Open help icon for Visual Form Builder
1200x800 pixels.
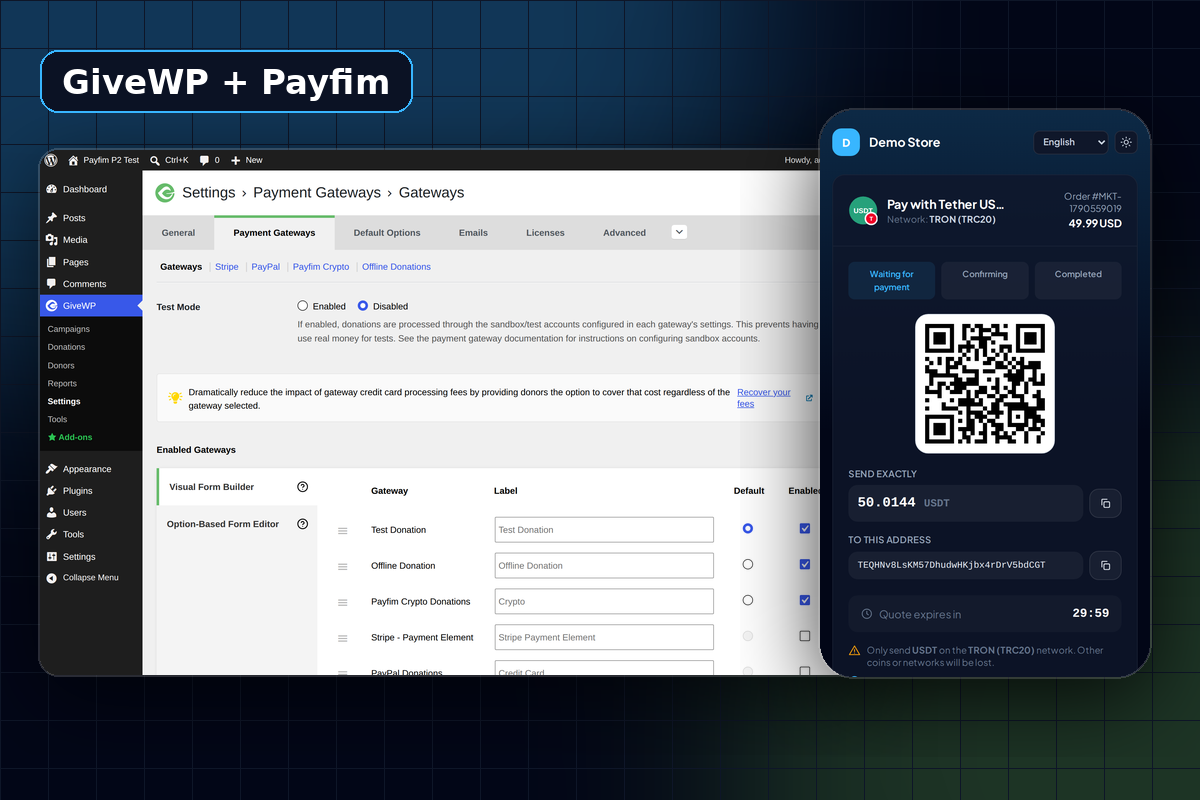(x=302, y=487)
